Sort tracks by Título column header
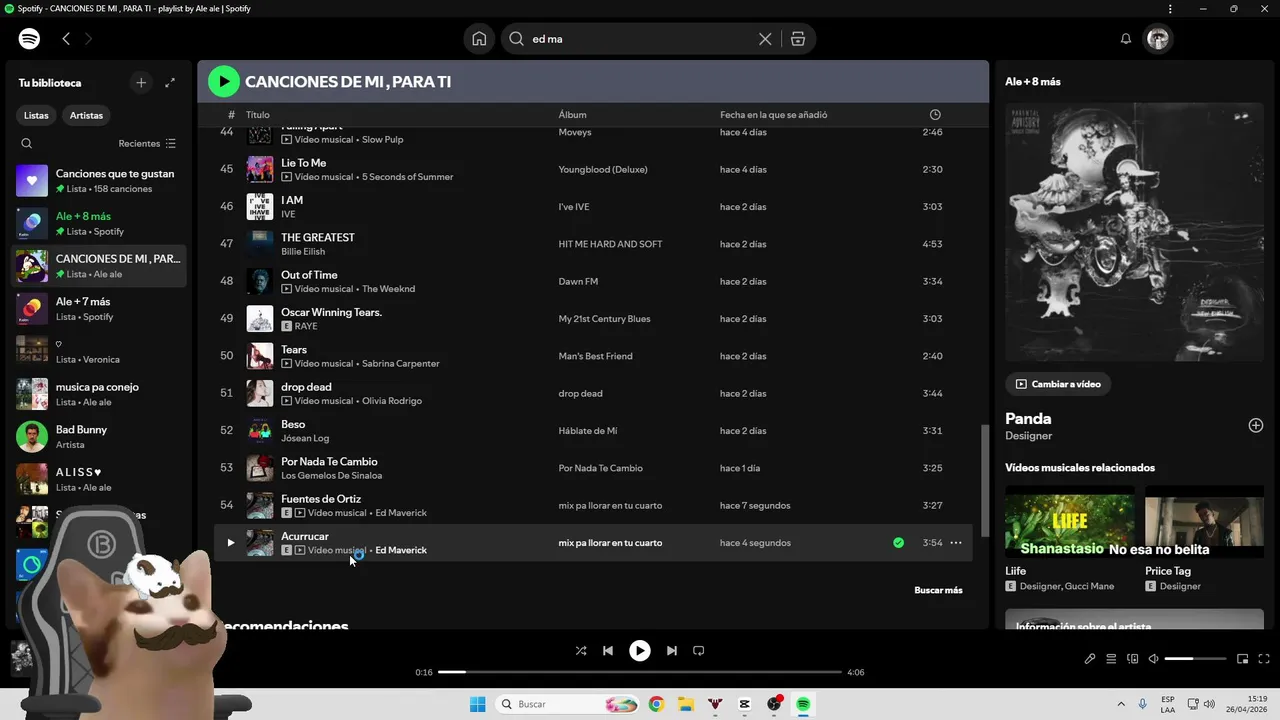This screenshot has width=1280, height=720. 258,115
